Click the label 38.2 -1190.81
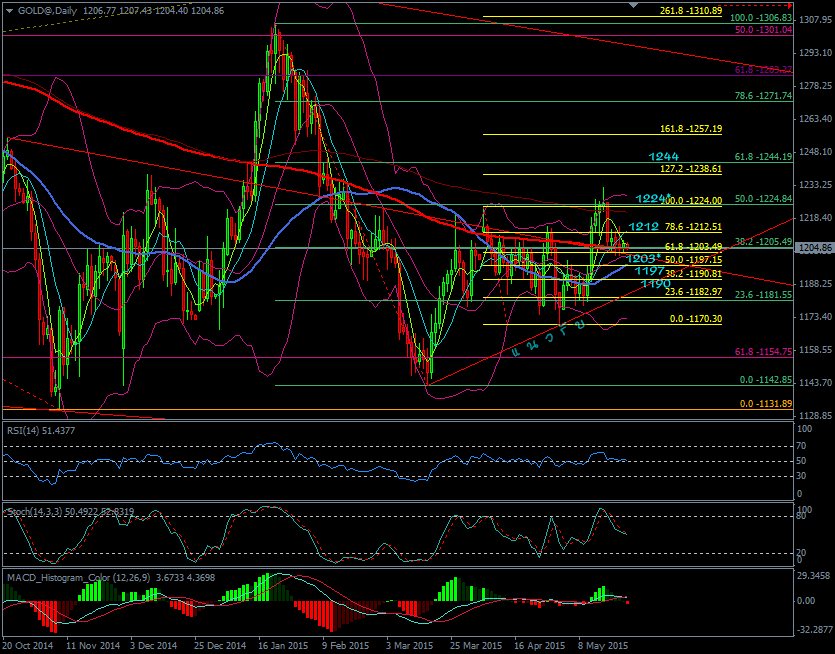The height and width of the screenshot is (654, 835). point(693,274)
